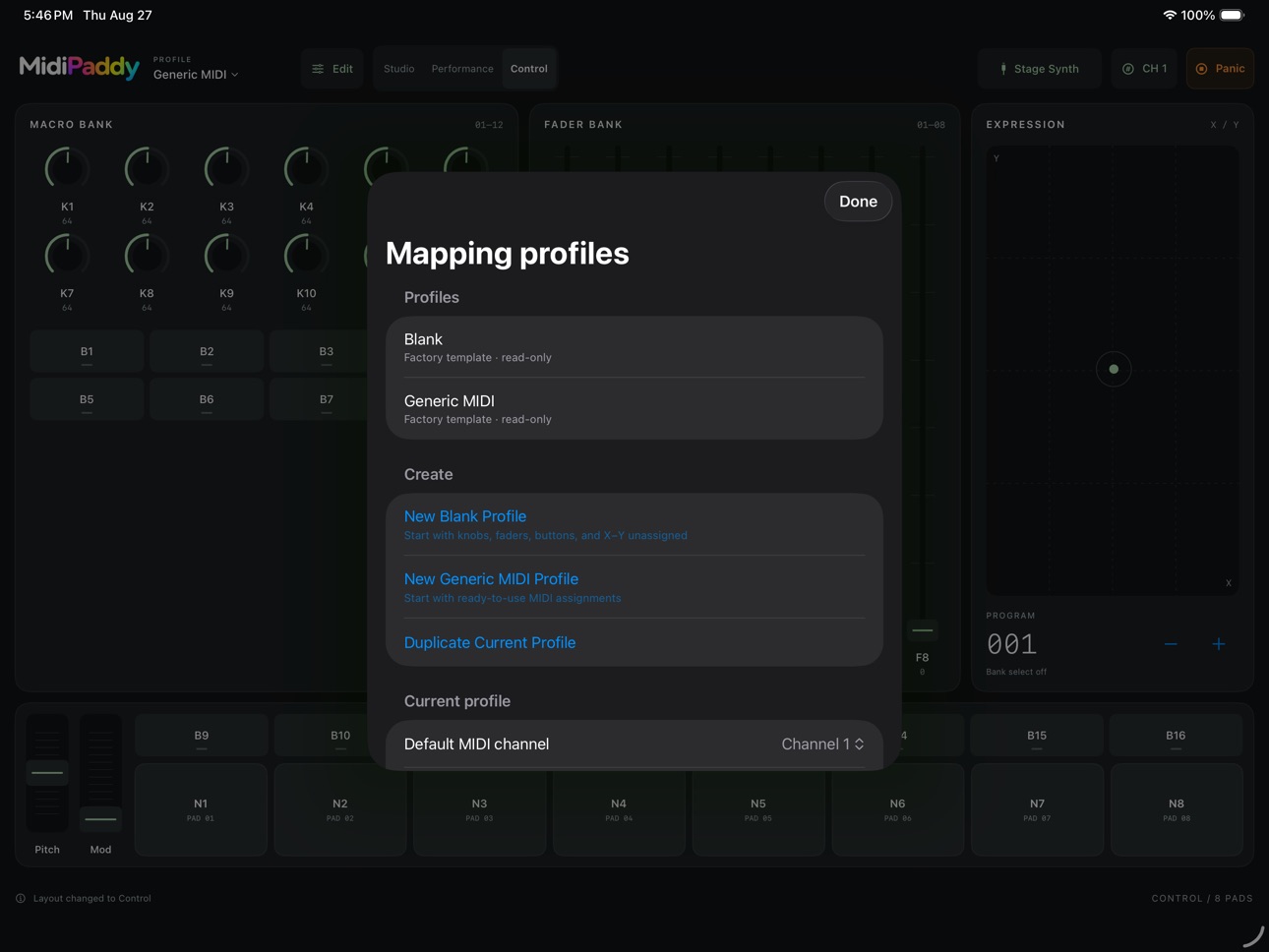This screenshot has width=1269, height=952.
Task: Click the K7 macro knob
Action: click(x=67, y=256)
